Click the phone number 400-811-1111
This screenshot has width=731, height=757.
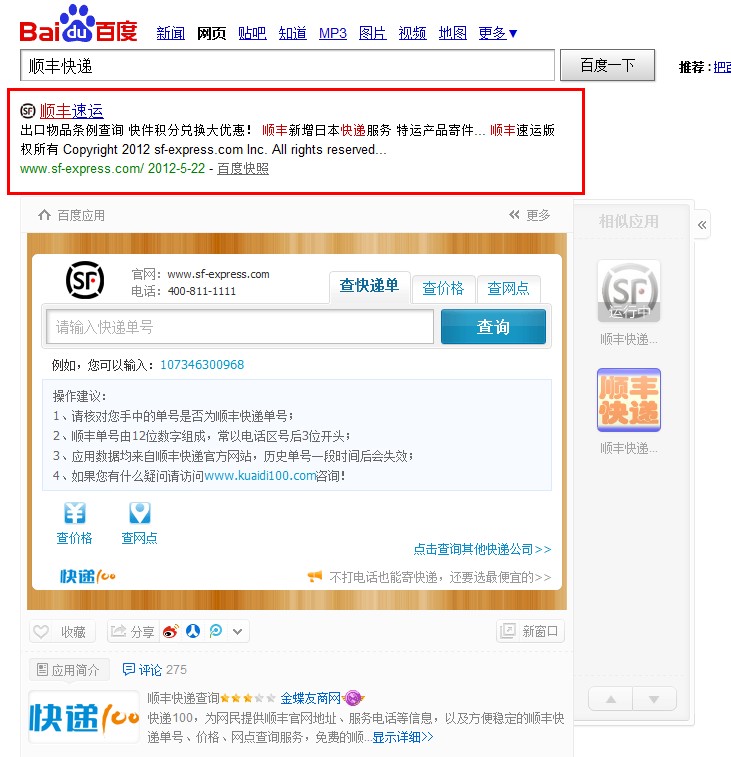202,291
